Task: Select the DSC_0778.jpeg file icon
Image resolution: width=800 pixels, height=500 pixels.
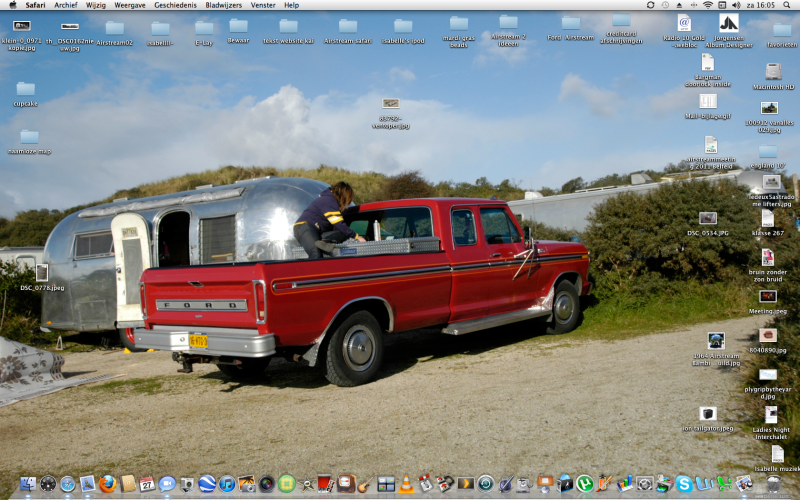Action: 42,273
